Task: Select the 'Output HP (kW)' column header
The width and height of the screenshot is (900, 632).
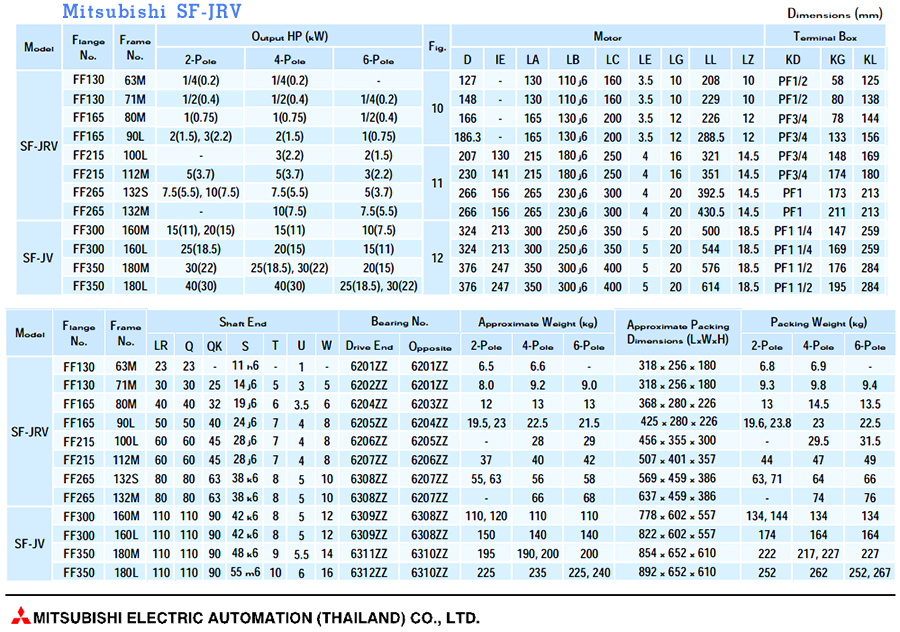Action: pyautogui.click(x=289, y=36)
